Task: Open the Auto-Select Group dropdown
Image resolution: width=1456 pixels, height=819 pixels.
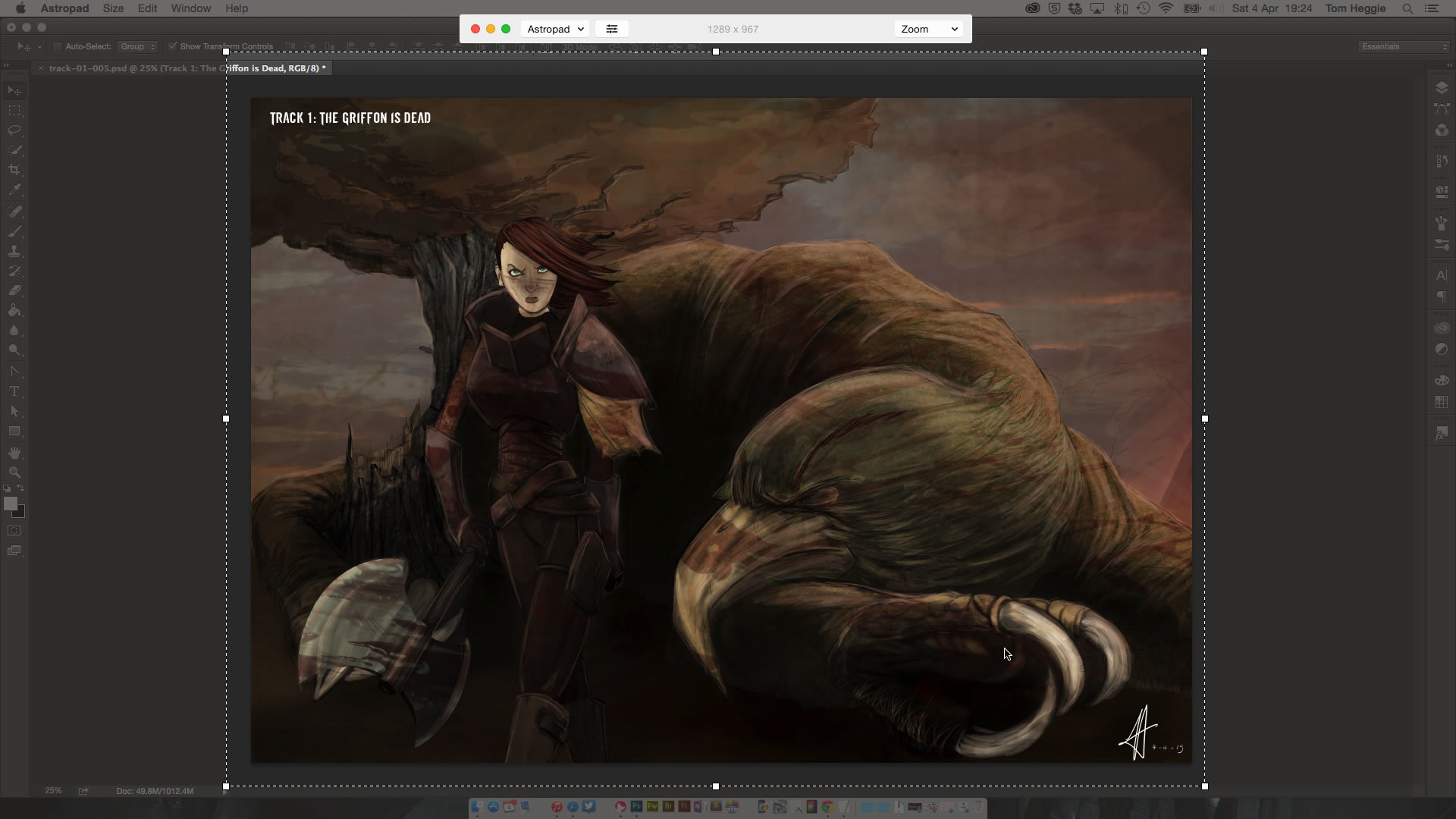Action: click(x=137, y=47)
